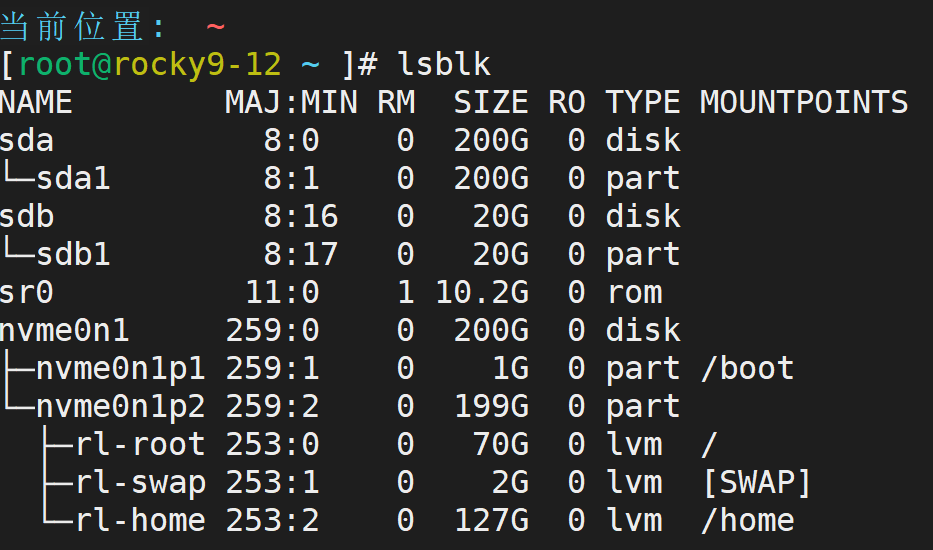Click the RM value '1' of sr0

(x=405, y=292)
